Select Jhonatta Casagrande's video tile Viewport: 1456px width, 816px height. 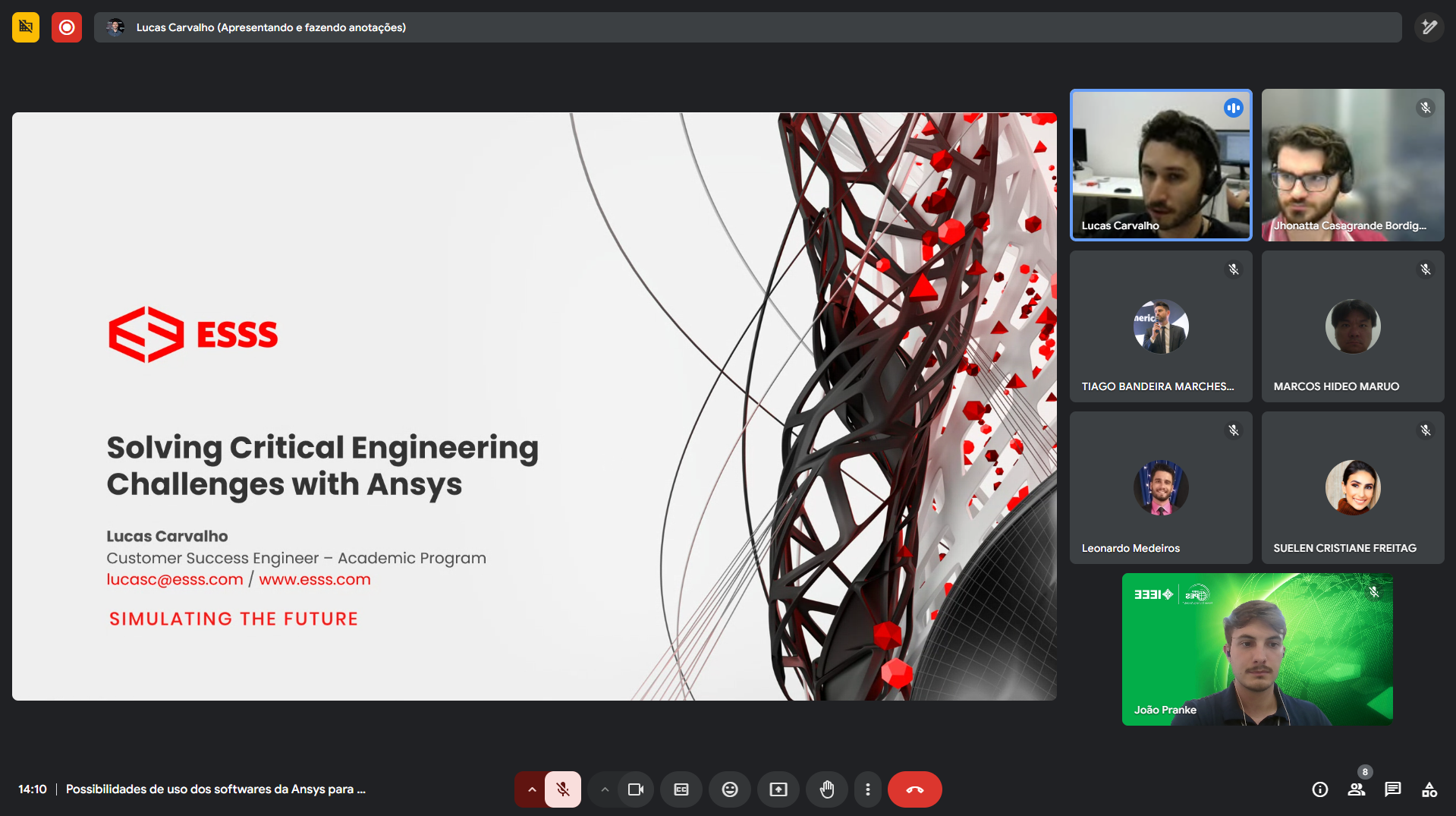1353,165
